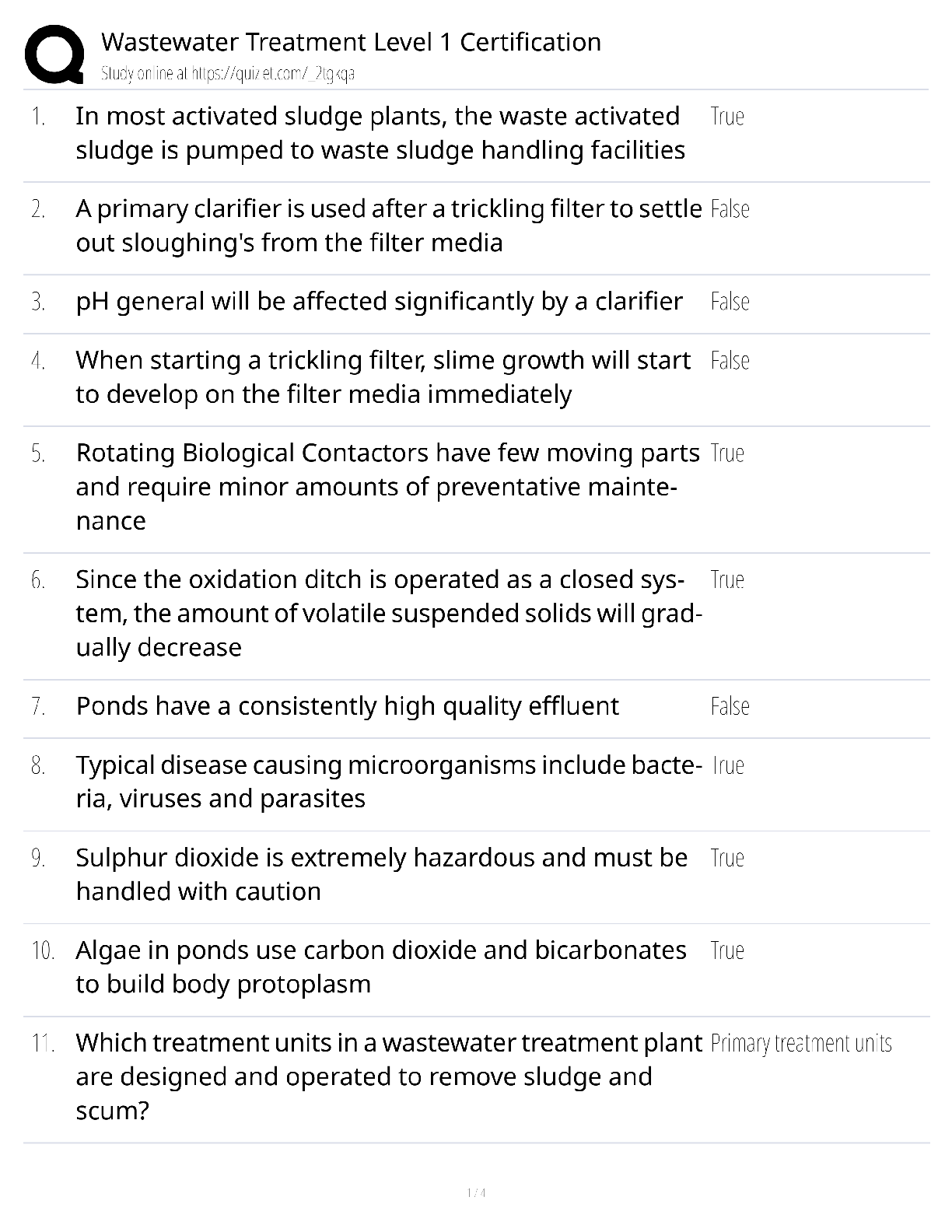
Task: Click the Primary treatment units answer
Action: point(801,1043)
